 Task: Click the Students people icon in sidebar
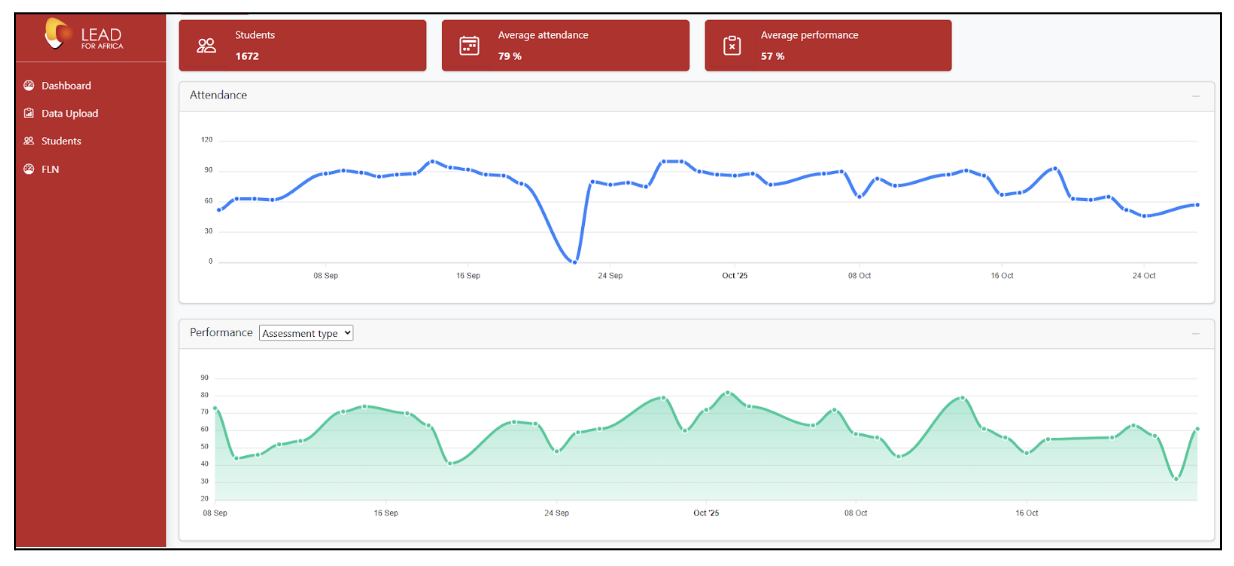29,141
